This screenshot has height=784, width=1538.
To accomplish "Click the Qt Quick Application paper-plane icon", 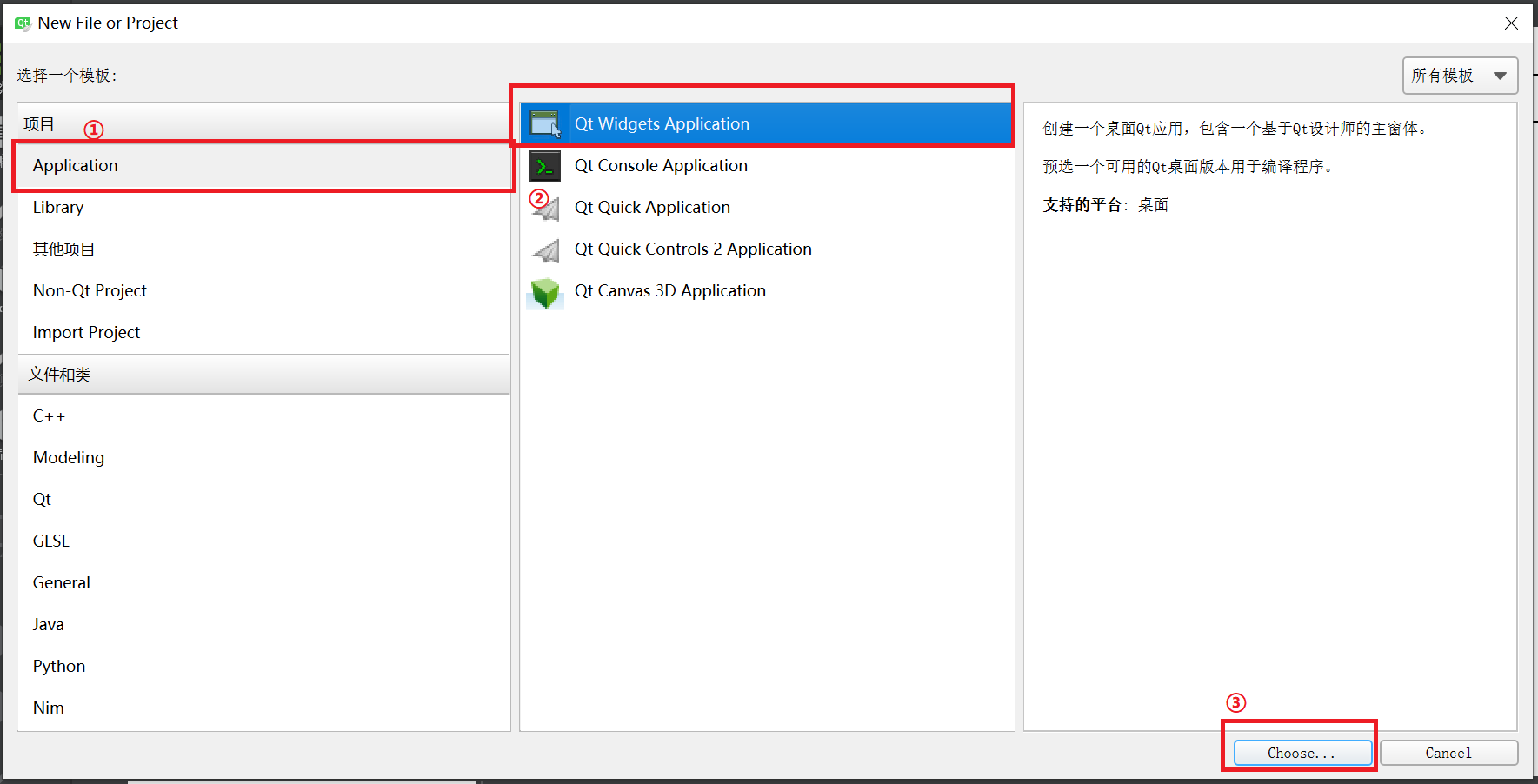I will pyautogui.click(x=546, y=208).
